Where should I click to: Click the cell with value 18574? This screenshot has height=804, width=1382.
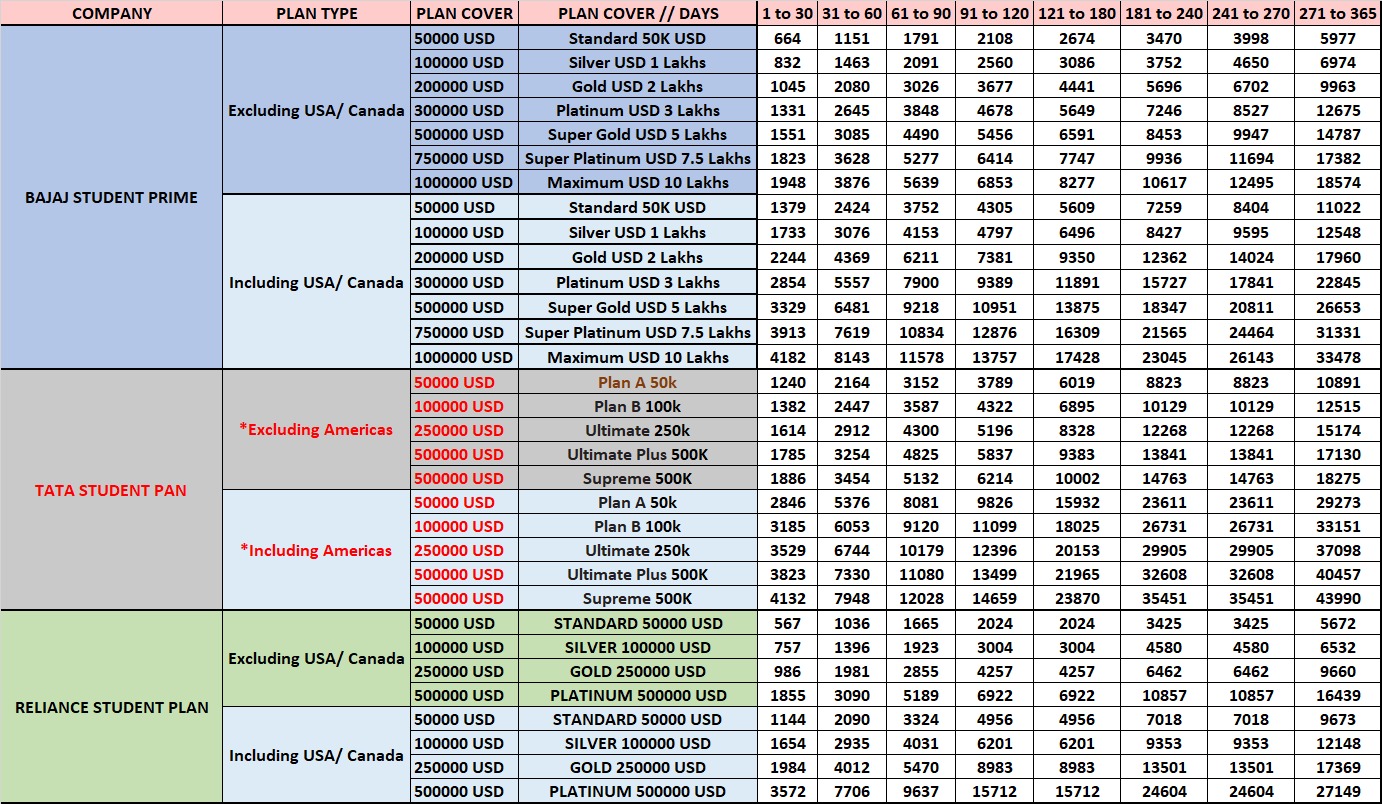pos(1337,182)
